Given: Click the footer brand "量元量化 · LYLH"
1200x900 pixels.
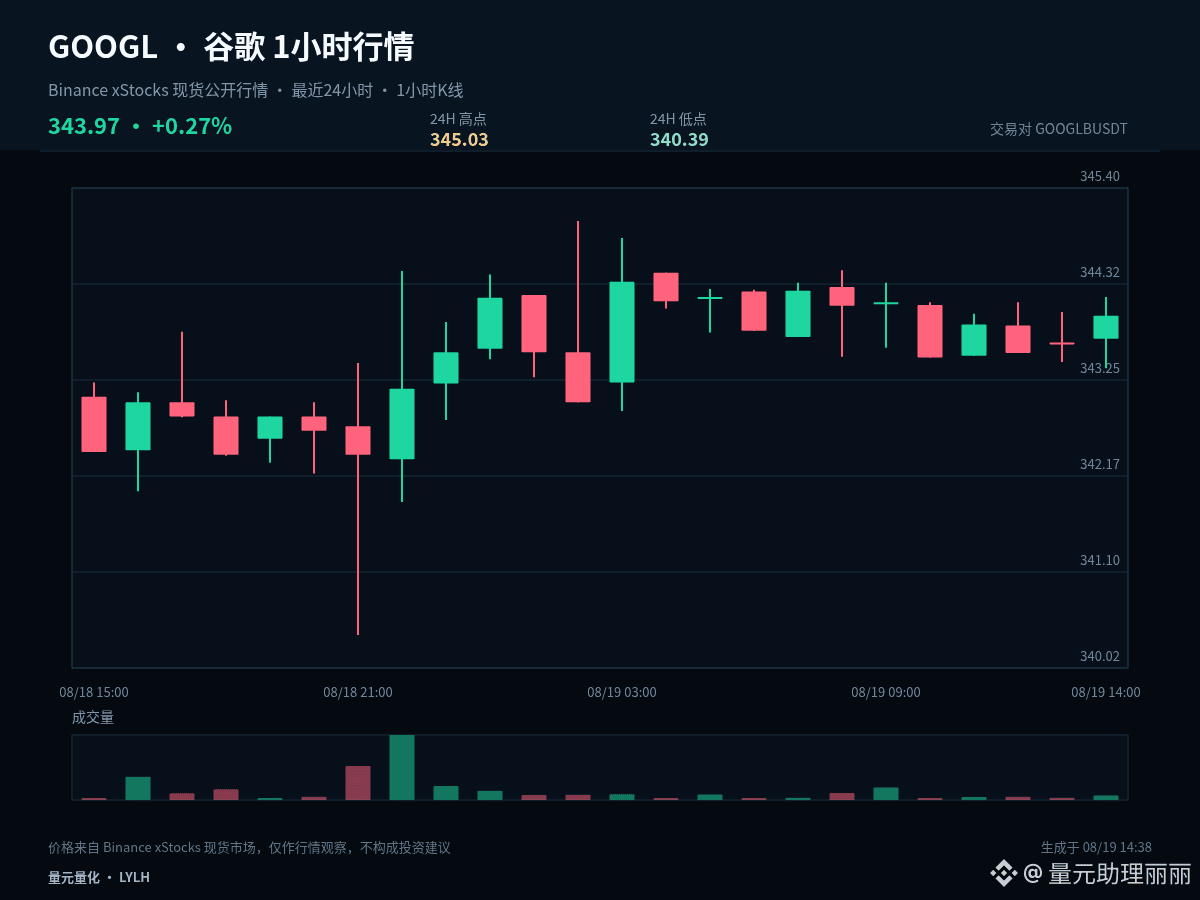Looking at the screenshot, I should pos(99,877).
